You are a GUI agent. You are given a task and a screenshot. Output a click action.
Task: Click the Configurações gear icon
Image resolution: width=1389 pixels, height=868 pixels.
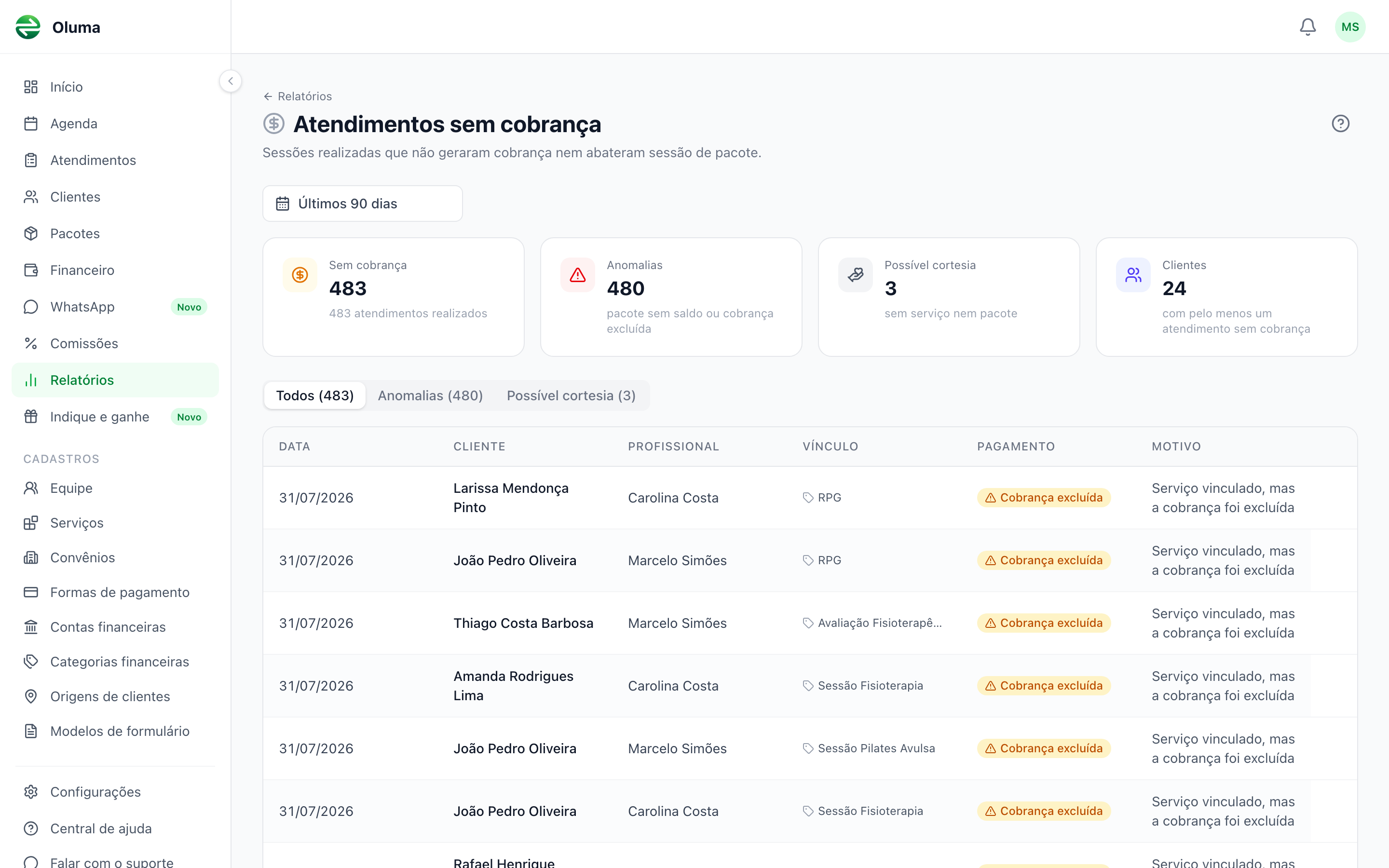click(x=31, y=792)
